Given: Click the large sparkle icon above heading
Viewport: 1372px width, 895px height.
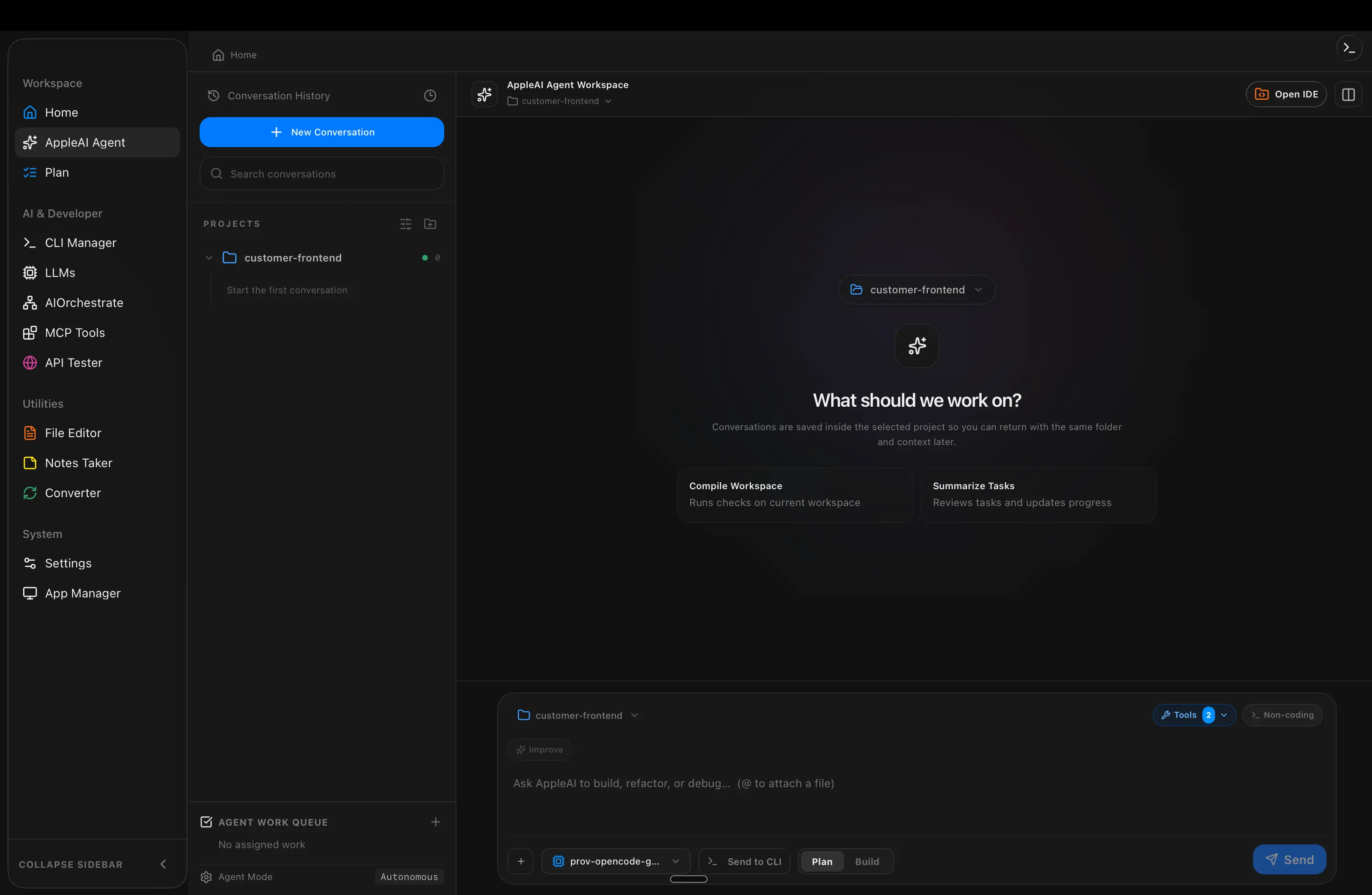Looking at the screenshot, I should [917, 345].
